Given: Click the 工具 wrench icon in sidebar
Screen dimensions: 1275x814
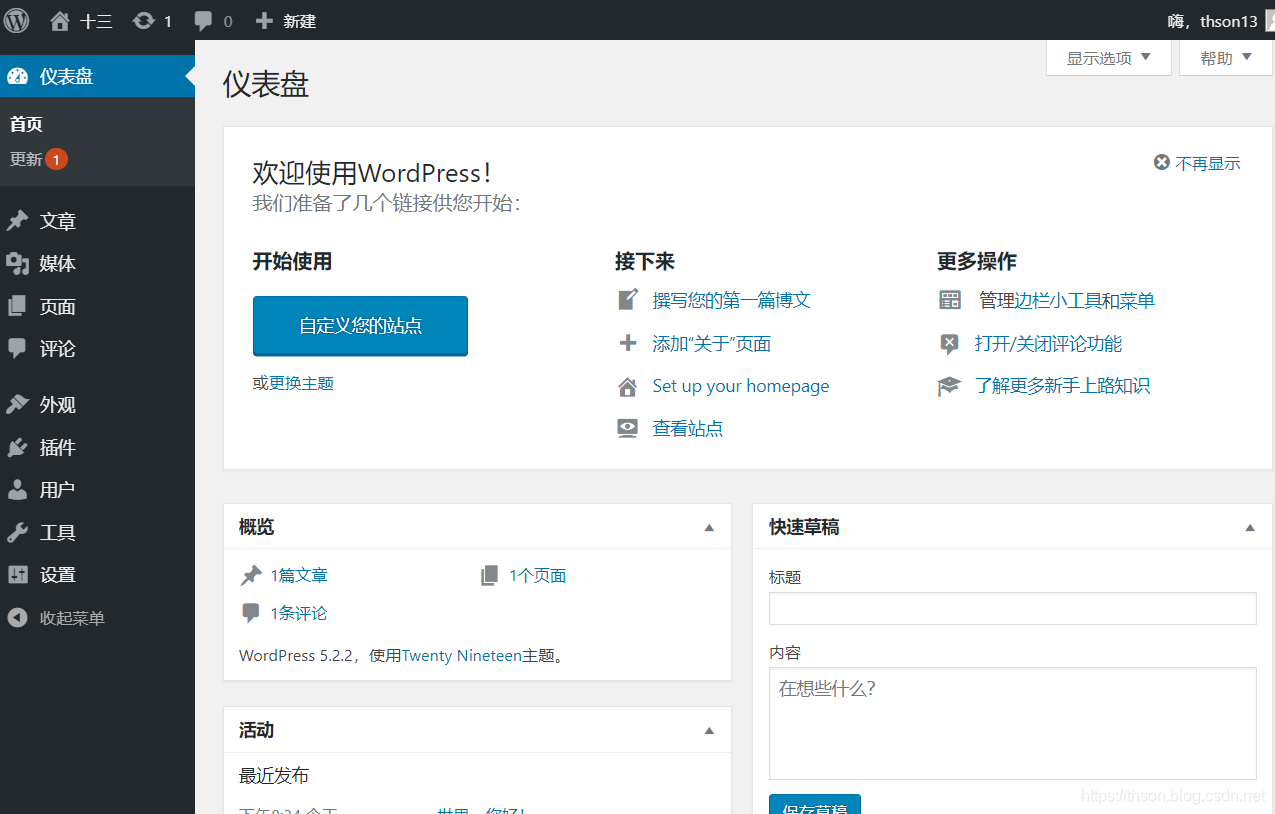Looking at the screenshot, I should (x=17, y=532).
